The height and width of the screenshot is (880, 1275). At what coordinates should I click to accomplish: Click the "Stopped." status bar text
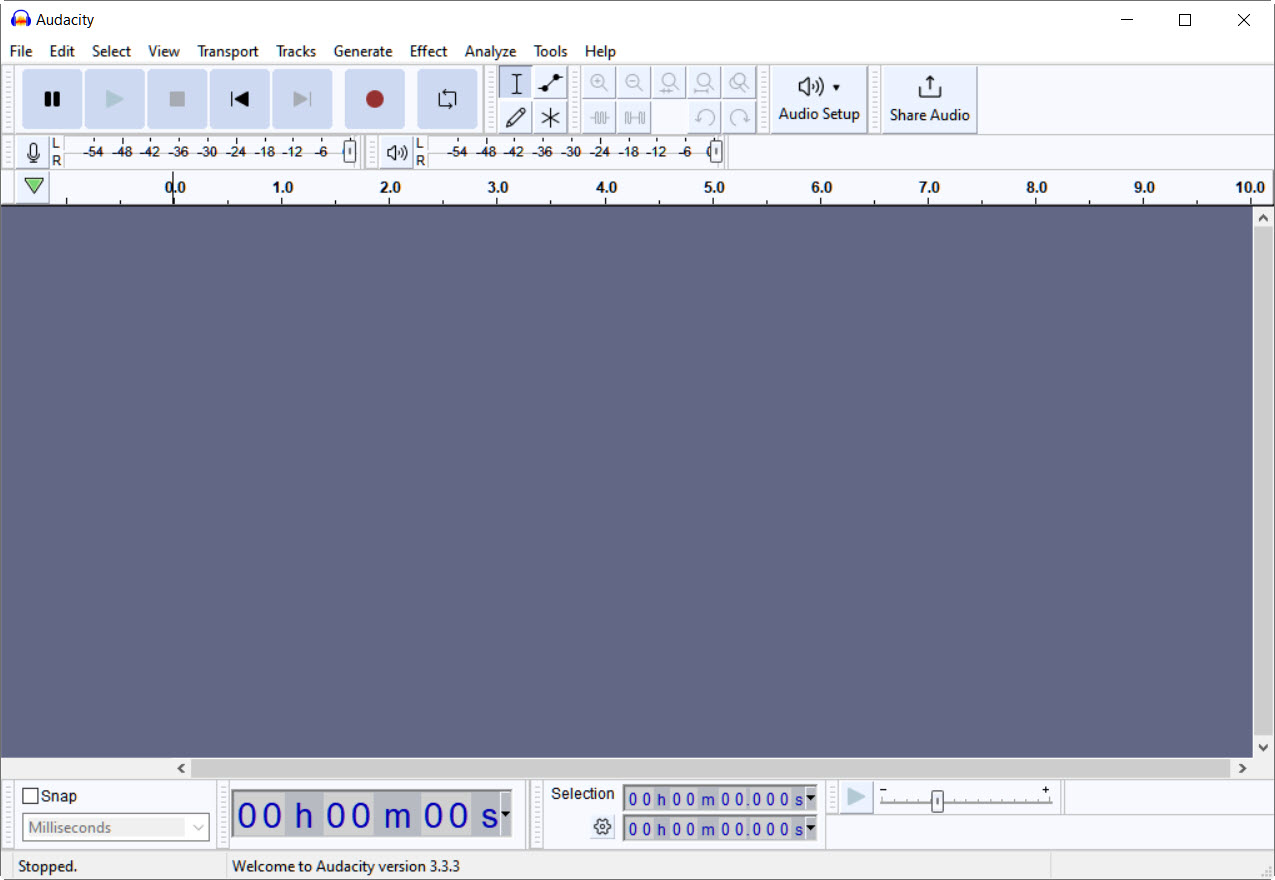(48, 866)
